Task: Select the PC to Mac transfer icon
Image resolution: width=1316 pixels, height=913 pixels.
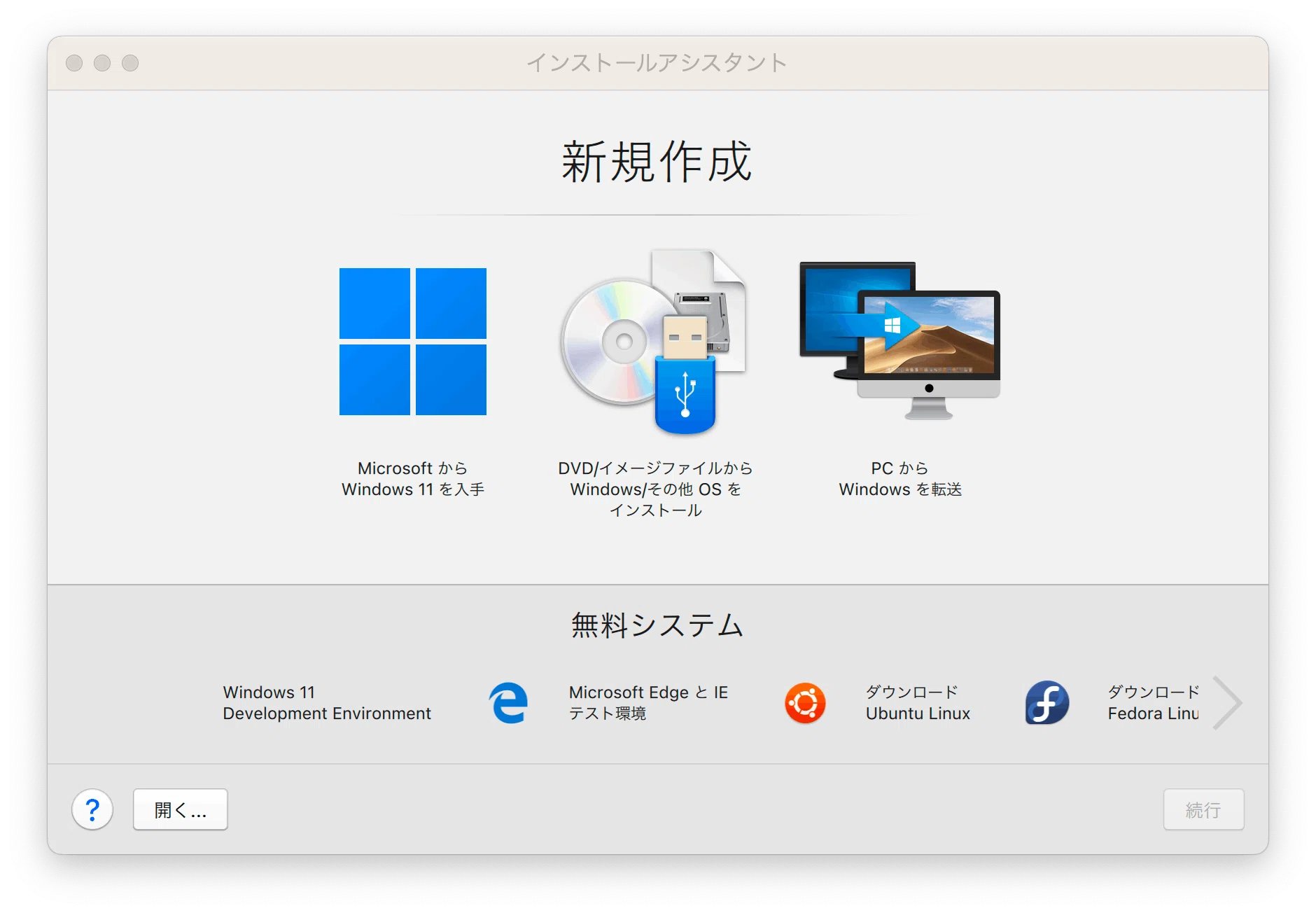Action: click(900, 340)
